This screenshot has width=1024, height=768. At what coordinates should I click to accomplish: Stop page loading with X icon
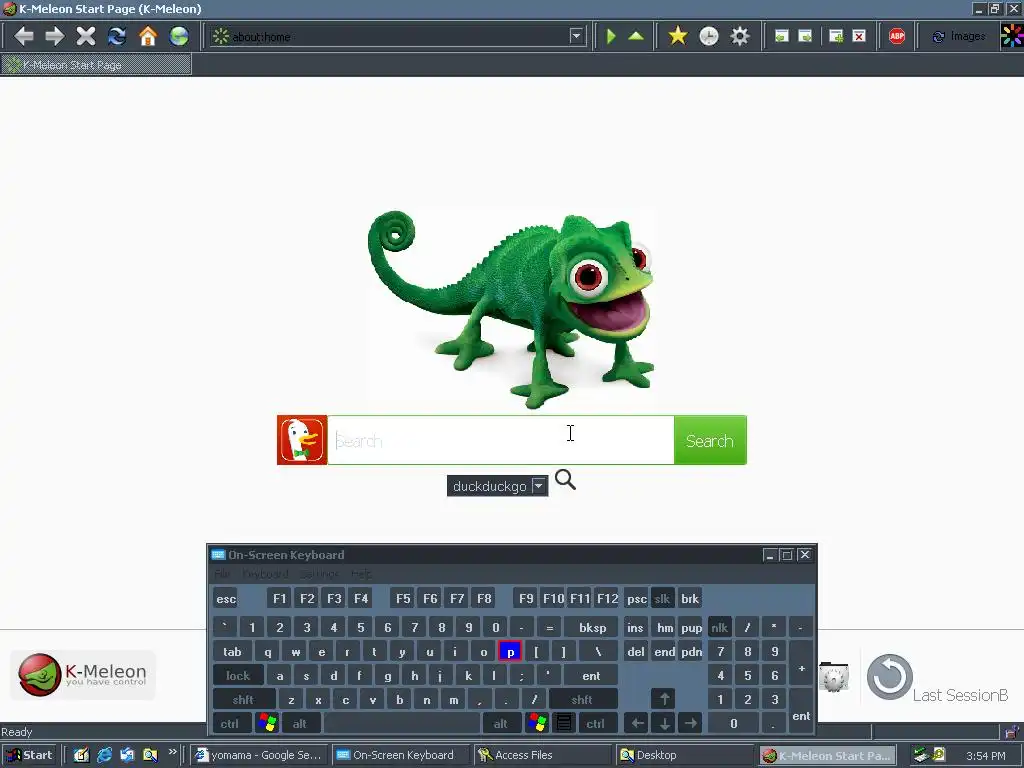click(86, 36)
